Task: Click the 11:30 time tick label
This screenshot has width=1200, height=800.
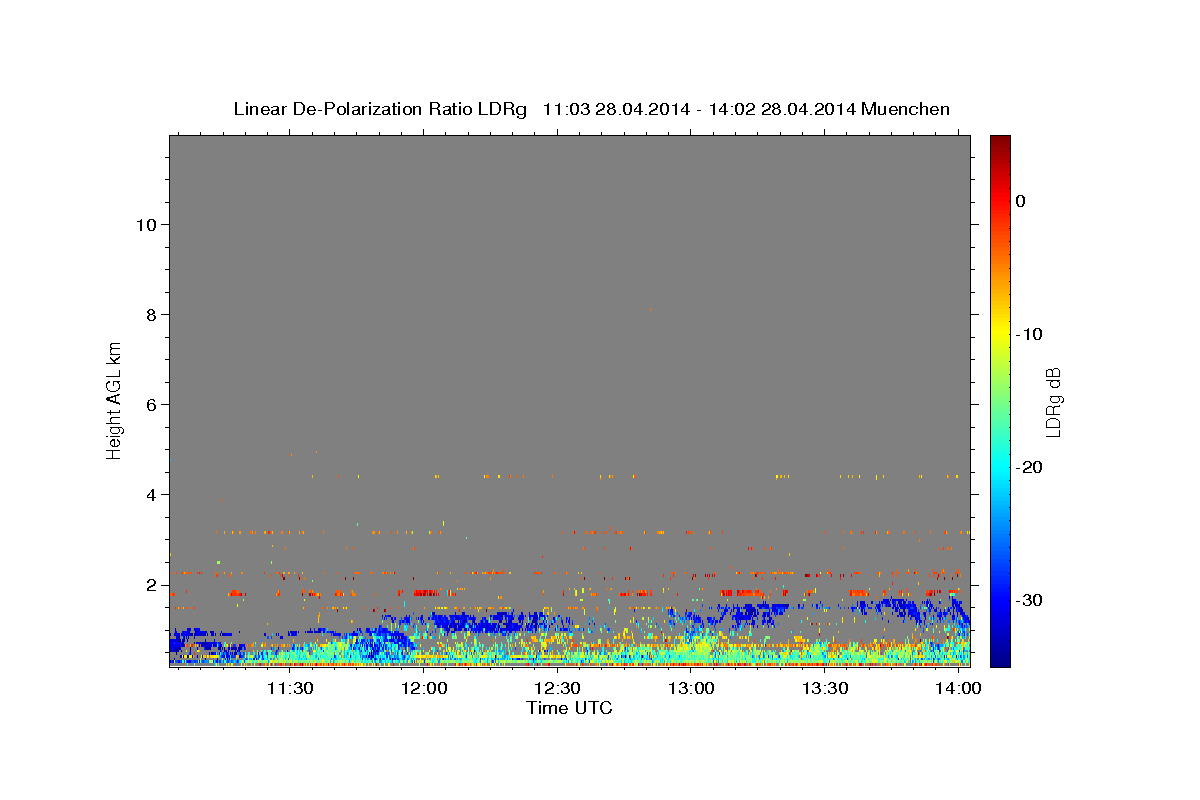Action: (x=290, y=689)
